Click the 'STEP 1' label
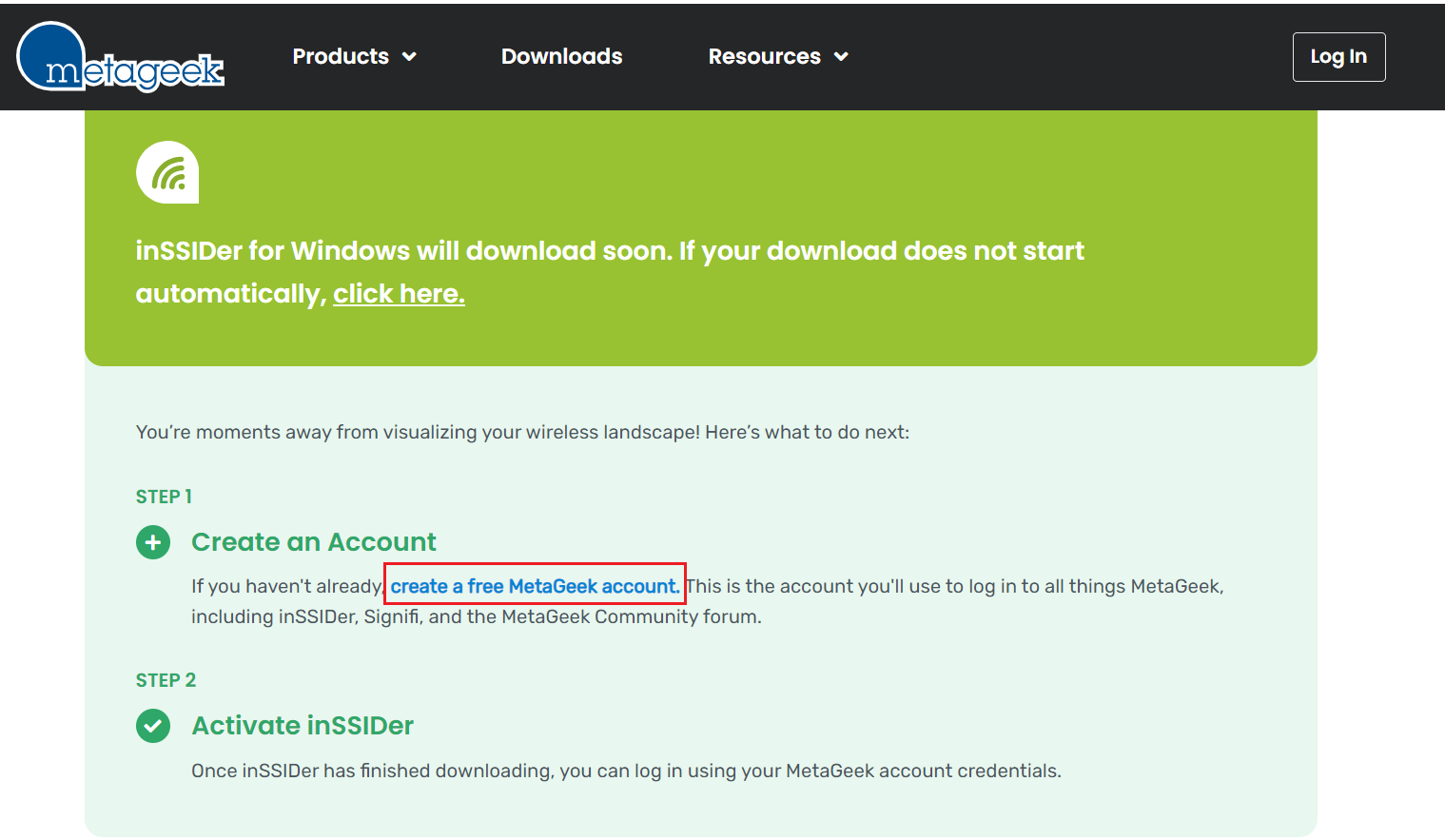Screen dimensions: 1445x840 [x=164, y=497]
